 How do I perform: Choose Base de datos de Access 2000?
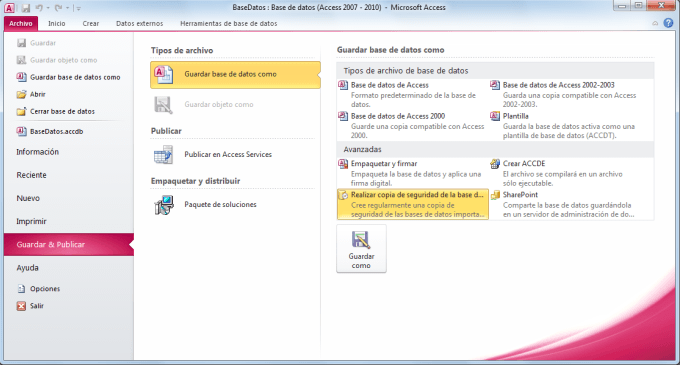tap(412, 125)
